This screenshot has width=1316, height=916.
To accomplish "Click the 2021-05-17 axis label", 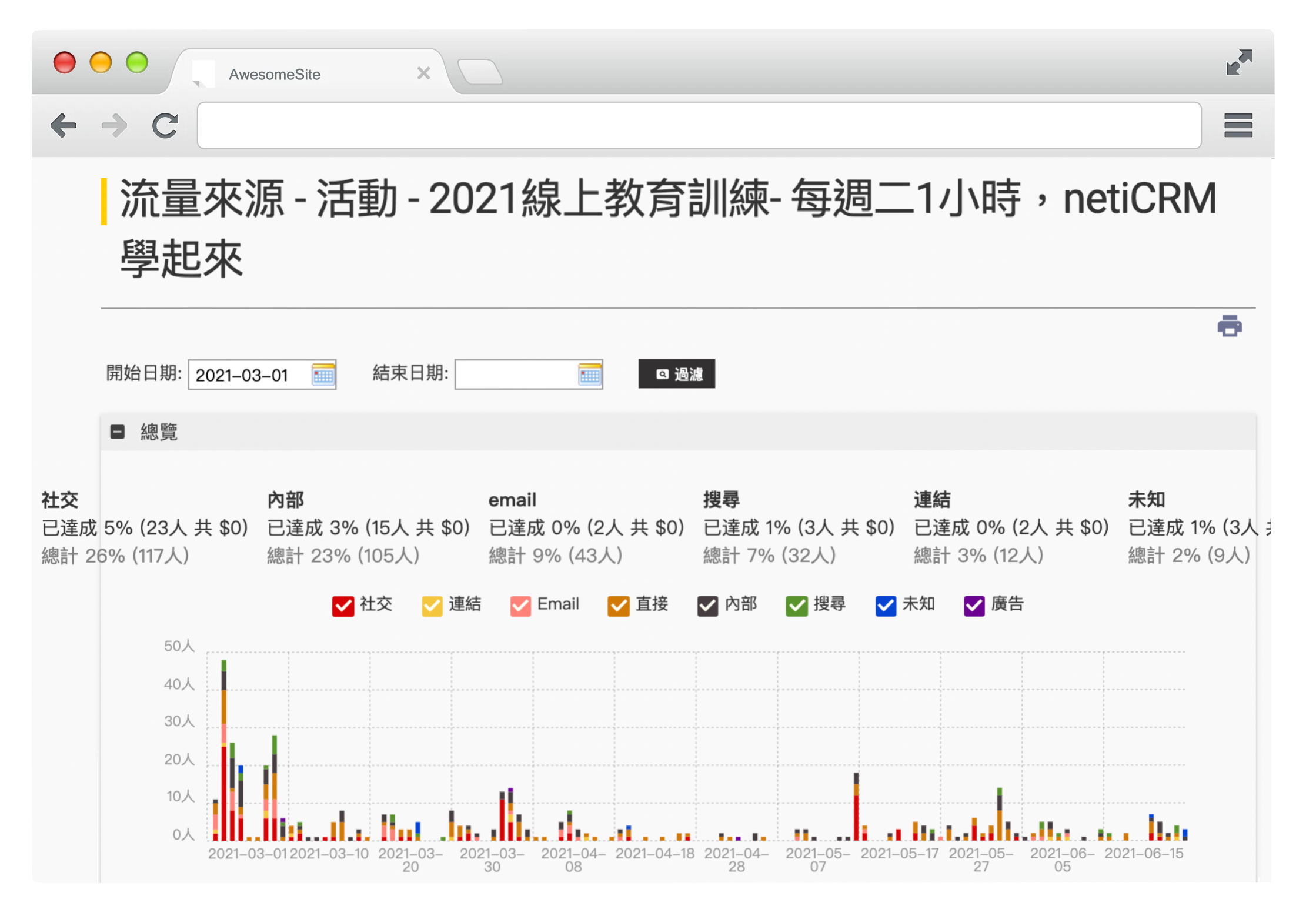I will [x=900, y=853].
